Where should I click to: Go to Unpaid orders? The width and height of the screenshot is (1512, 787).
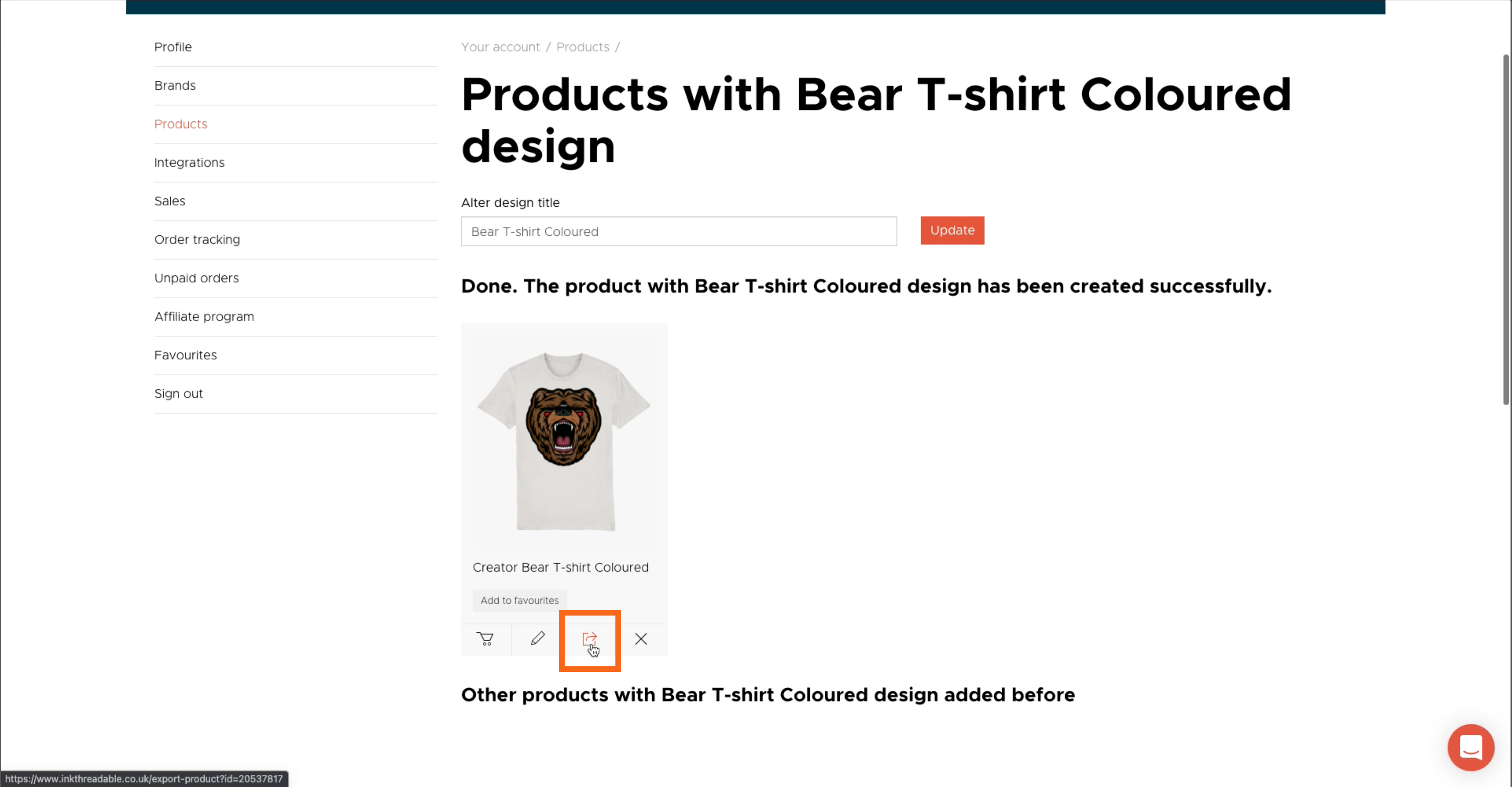coord(197,278)
